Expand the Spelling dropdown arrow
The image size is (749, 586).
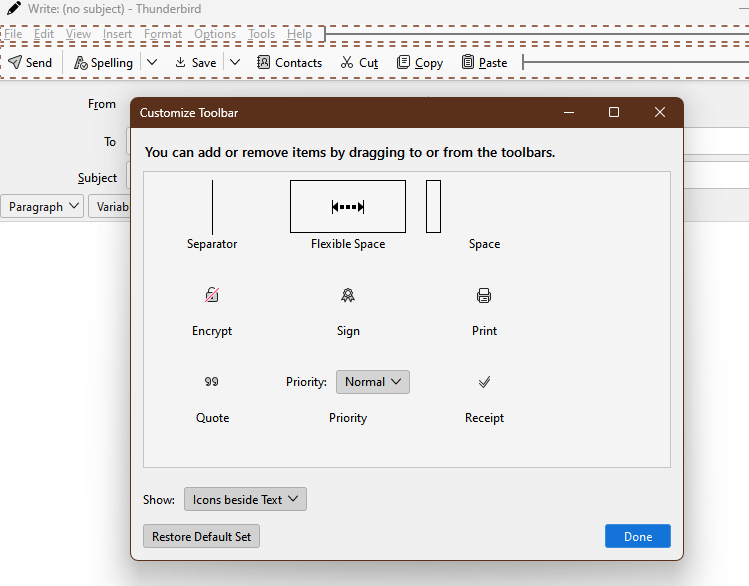[x=152, y=62]
